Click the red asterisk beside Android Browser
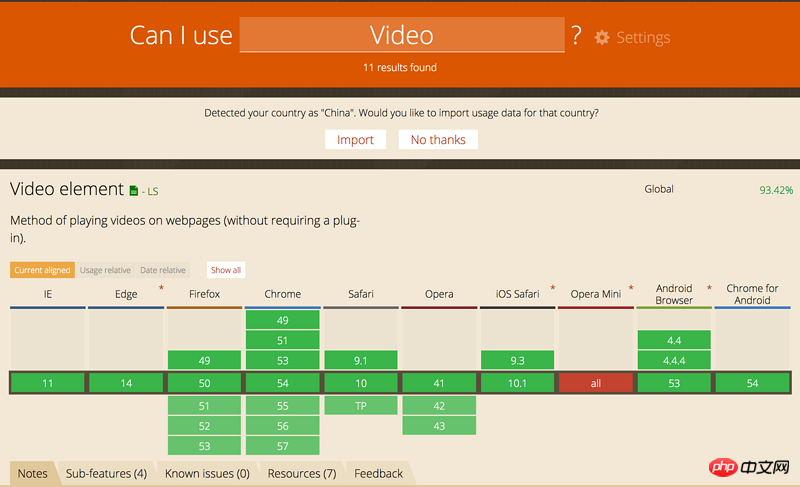The width and height of the screenshot is (800, 487). (709, 288)
